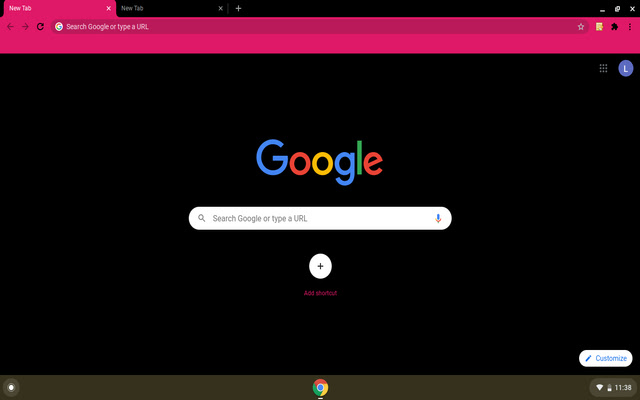
Task: Click the Google icon in the address bar
Action: click(59, 27)
